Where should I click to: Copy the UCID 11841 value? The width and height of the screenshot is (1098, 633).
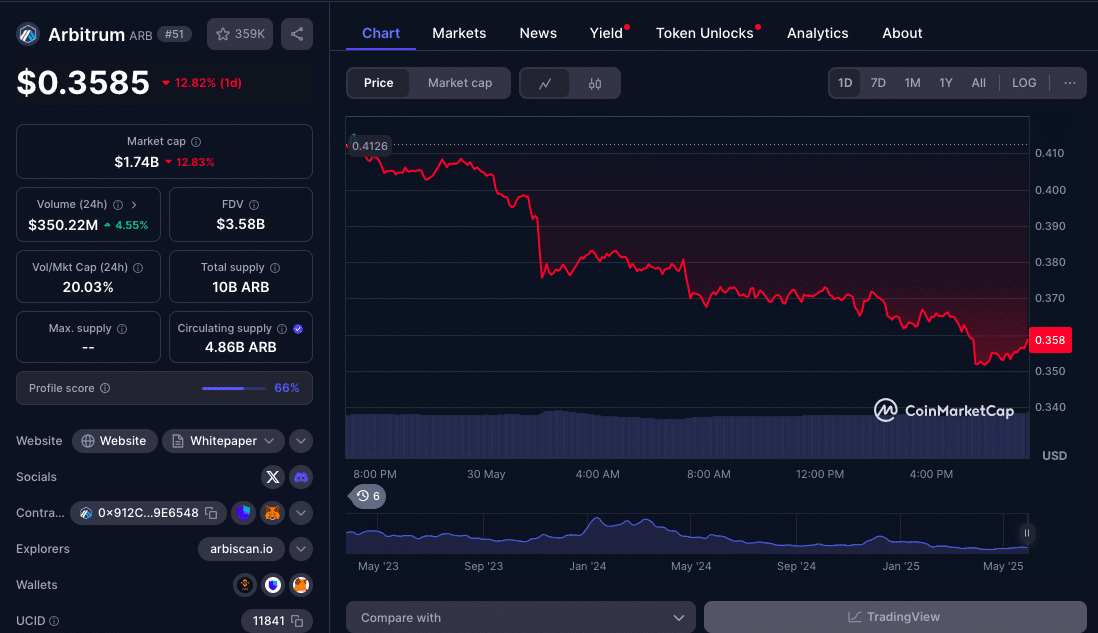(297, 621)
